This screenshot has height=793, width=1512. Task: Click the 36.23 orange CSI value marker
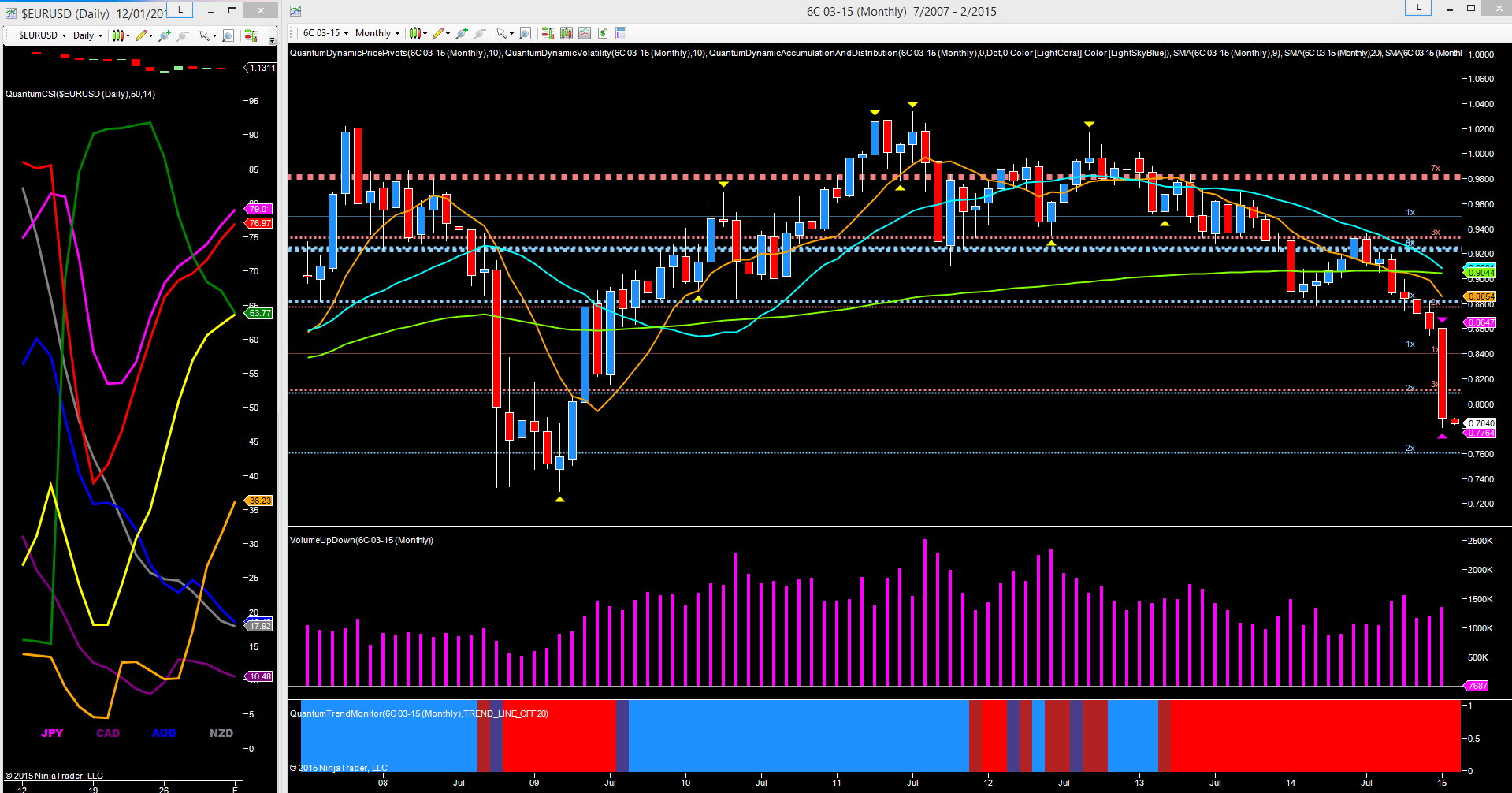point(258,501)
